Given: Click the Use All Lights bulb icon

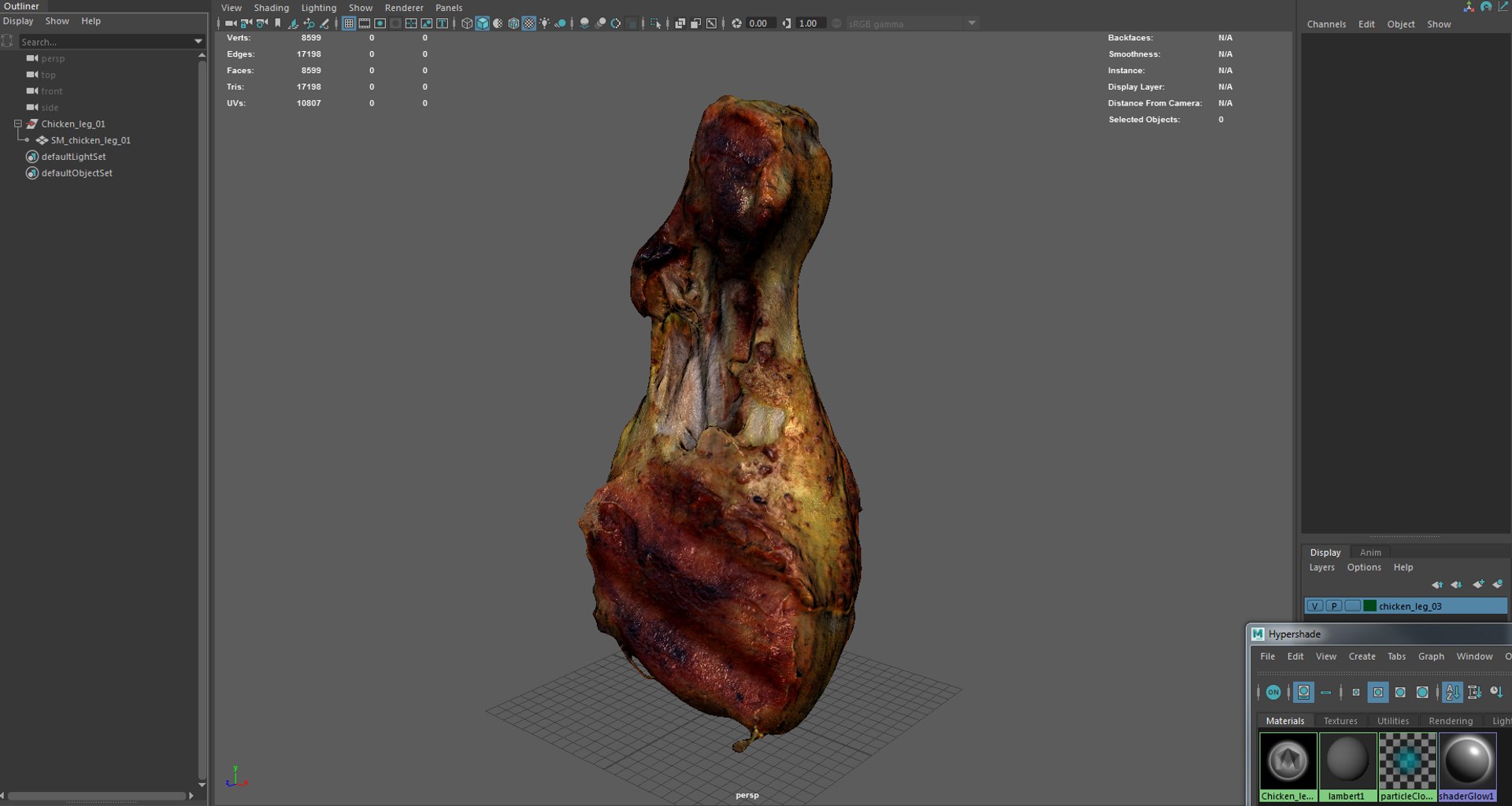Looking at the screenshot, I should pos(544,24).
